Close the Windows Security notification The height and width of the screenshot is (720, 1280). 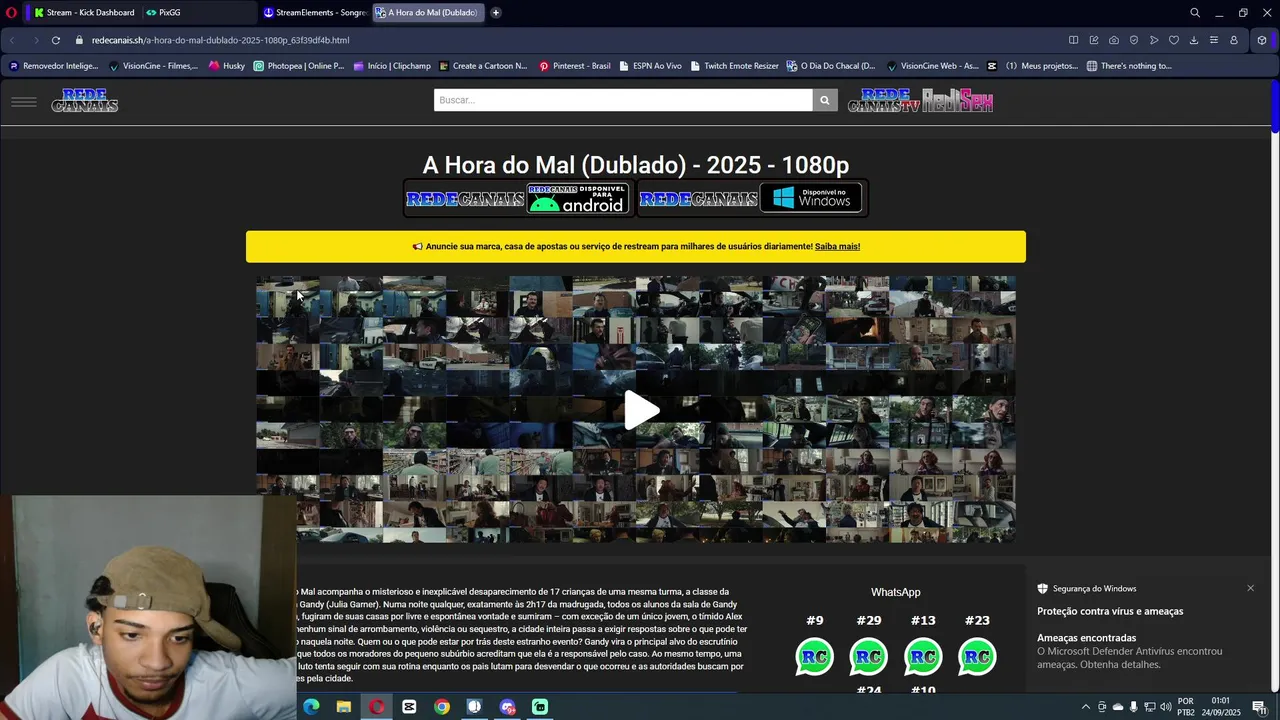click(1250, 588)
